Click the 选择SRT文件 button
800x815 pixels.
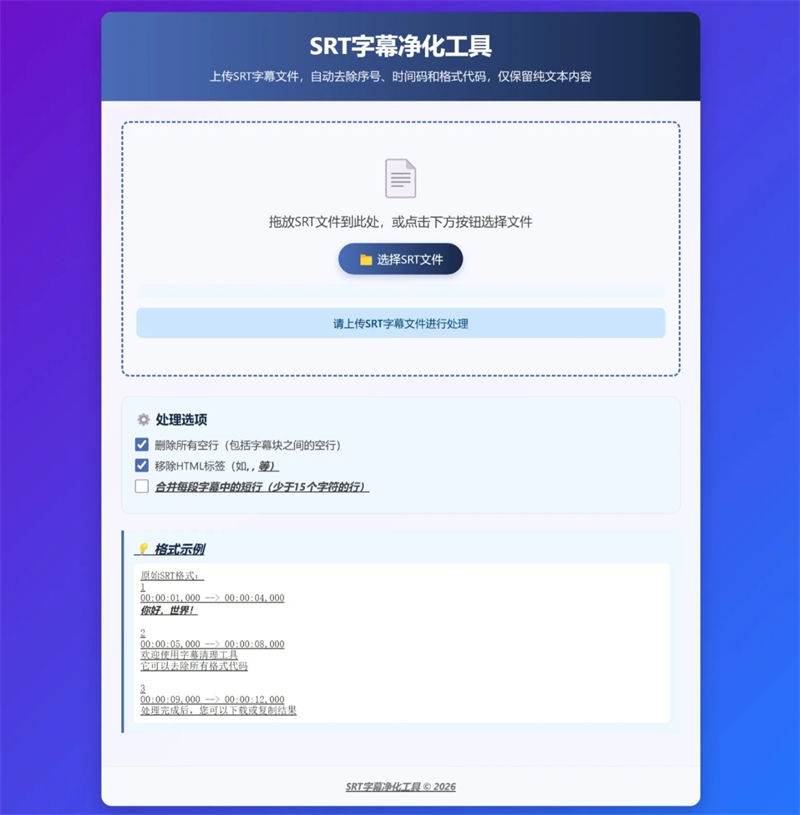tap(400, 259)
